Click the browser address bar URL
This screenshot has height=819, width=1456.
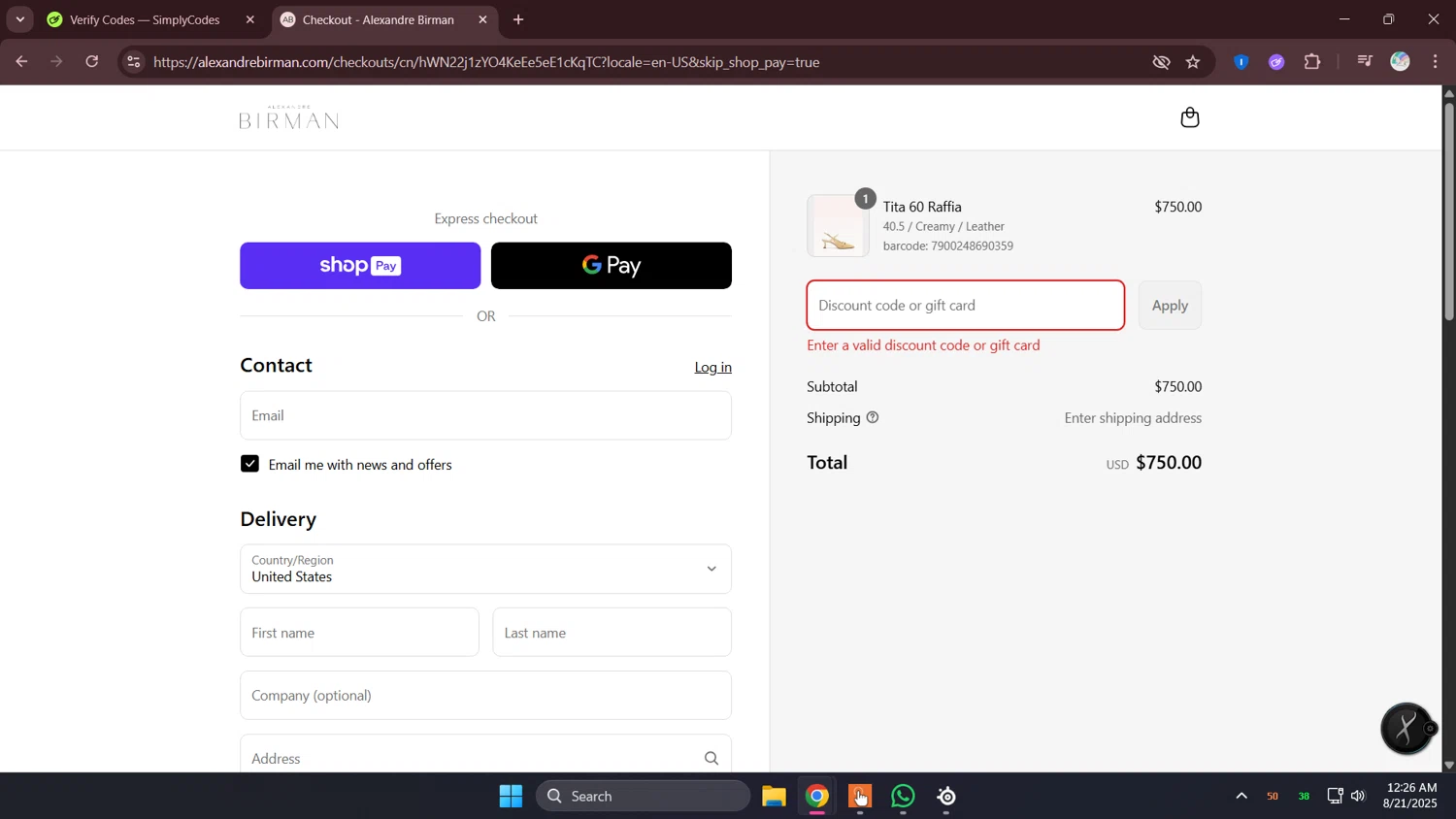pos(486,62)
